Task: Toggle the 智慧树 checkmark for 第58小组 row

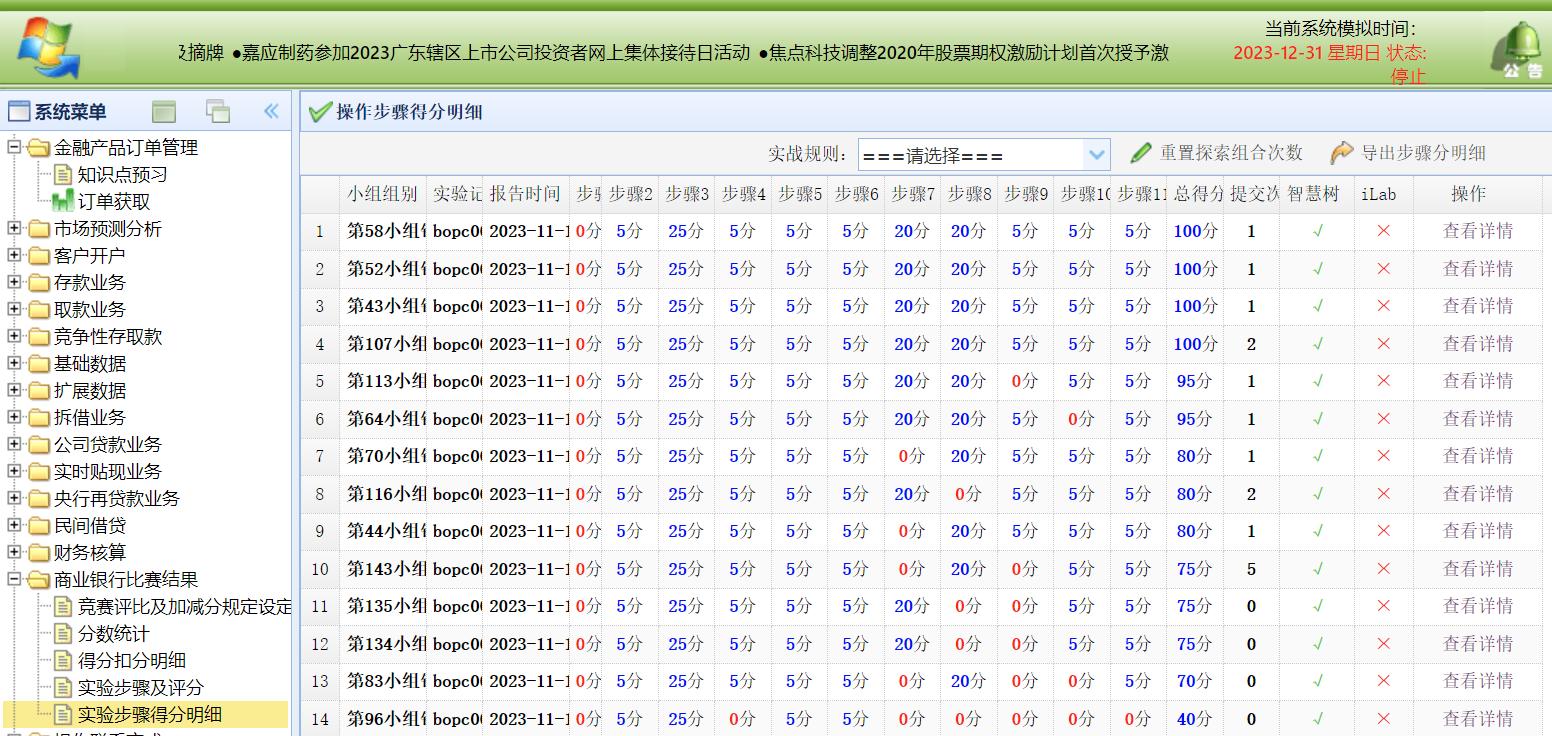Action: tap(1316, 231)
